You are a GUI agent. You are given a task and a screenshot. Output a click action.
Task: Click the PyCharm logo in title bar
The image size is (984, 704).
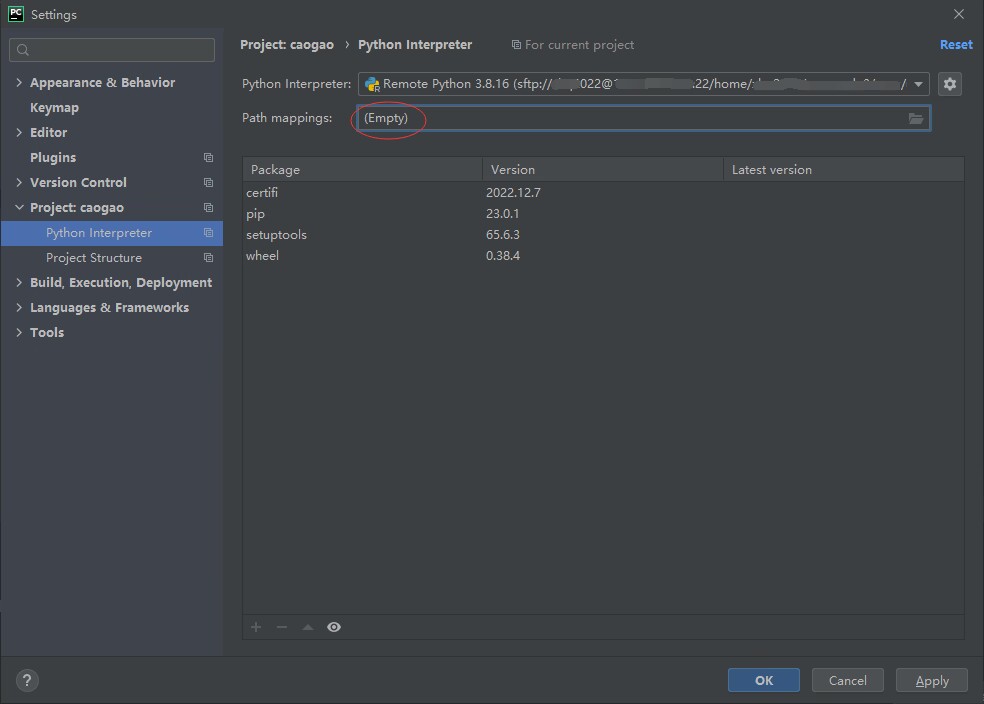[16, 14]
